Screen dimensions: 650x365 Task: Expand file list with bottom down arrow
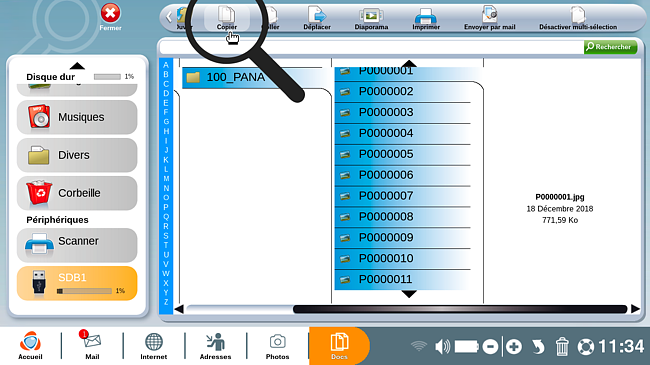coord(409,294)
